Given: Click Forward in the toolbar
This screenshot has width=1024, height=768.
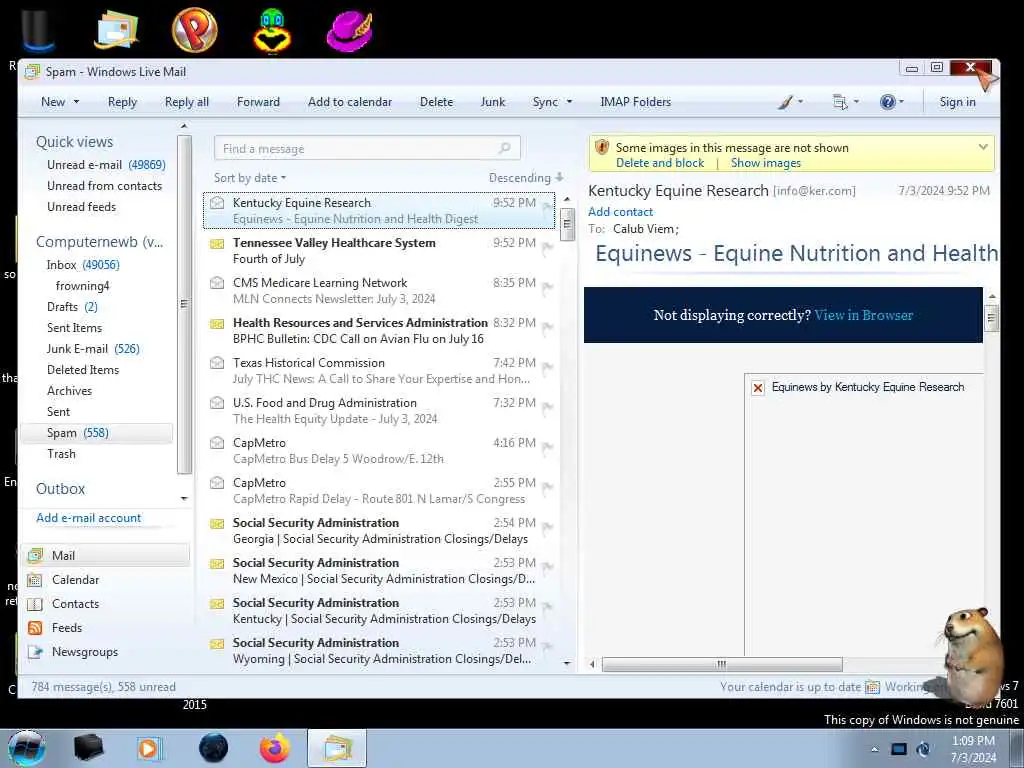Looking at the screenshot, I should (258, 102).
